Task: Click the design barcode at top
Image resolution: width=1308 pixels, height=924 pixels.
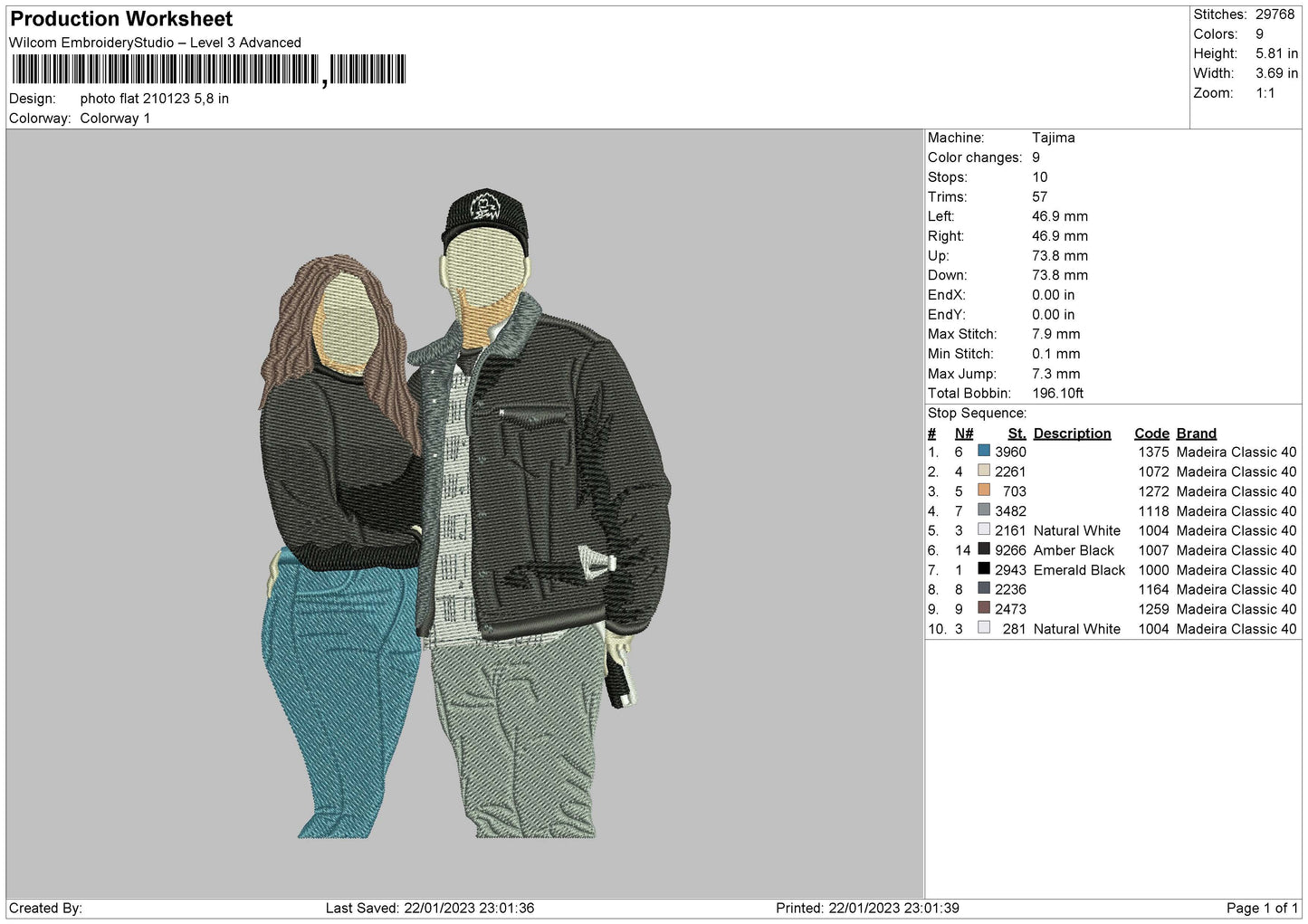Action: (209, 70)
